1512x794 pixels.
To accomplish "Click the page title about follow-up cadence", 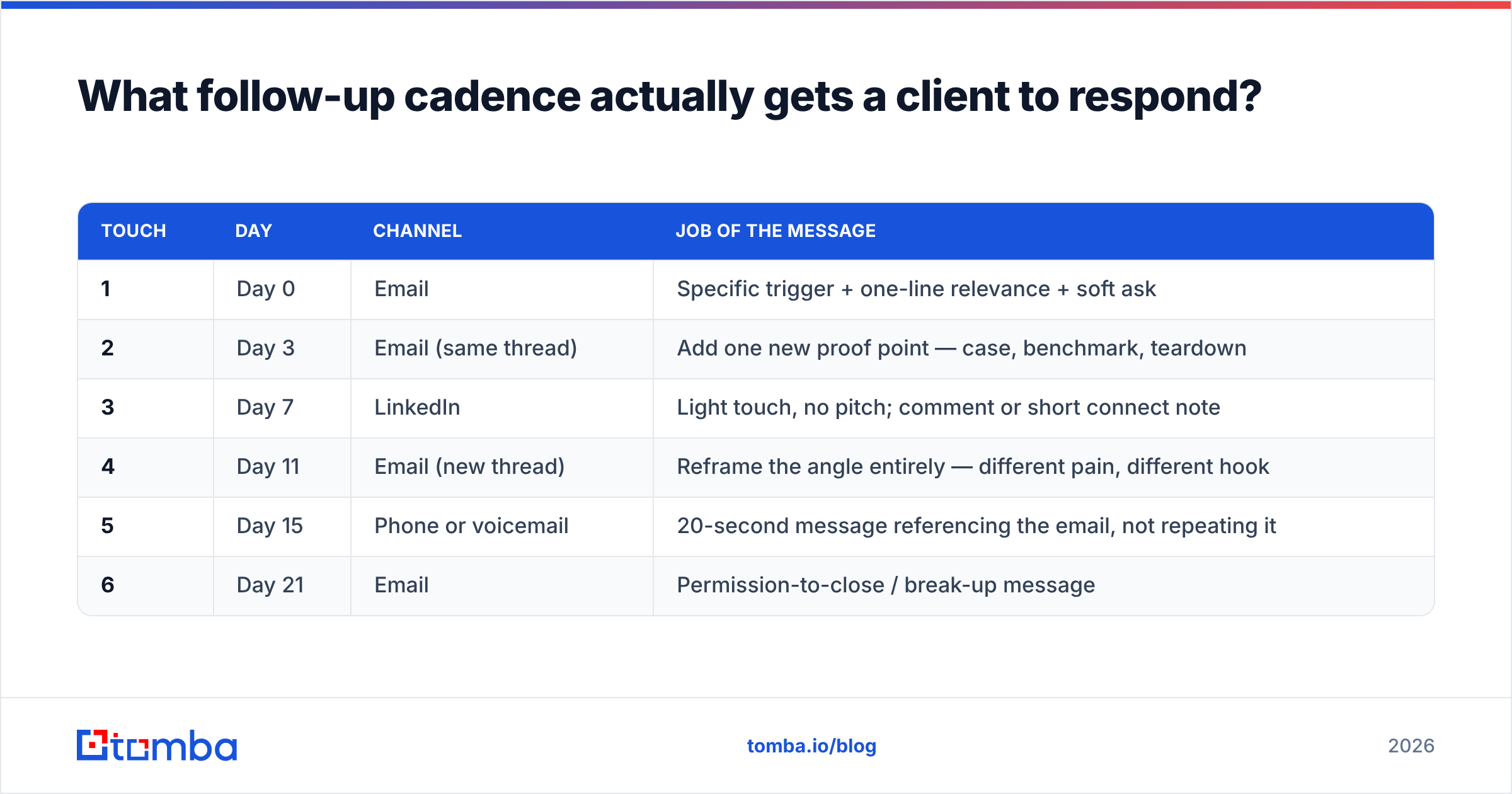I will pyautogui.click(x=669, y=96).
